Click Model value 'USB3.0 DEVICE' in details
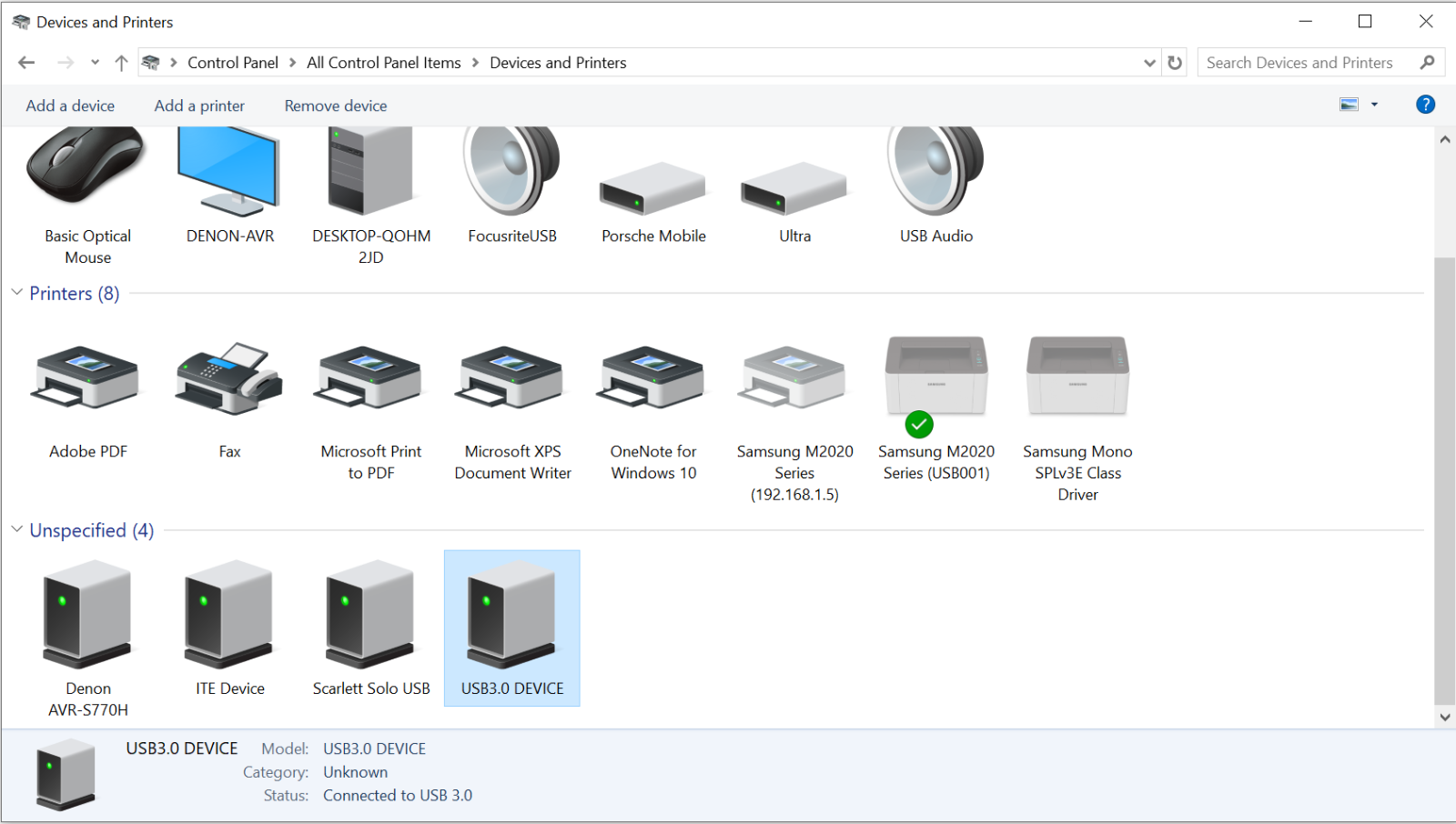Screen dimensions: 1456x824 point(374,749)
